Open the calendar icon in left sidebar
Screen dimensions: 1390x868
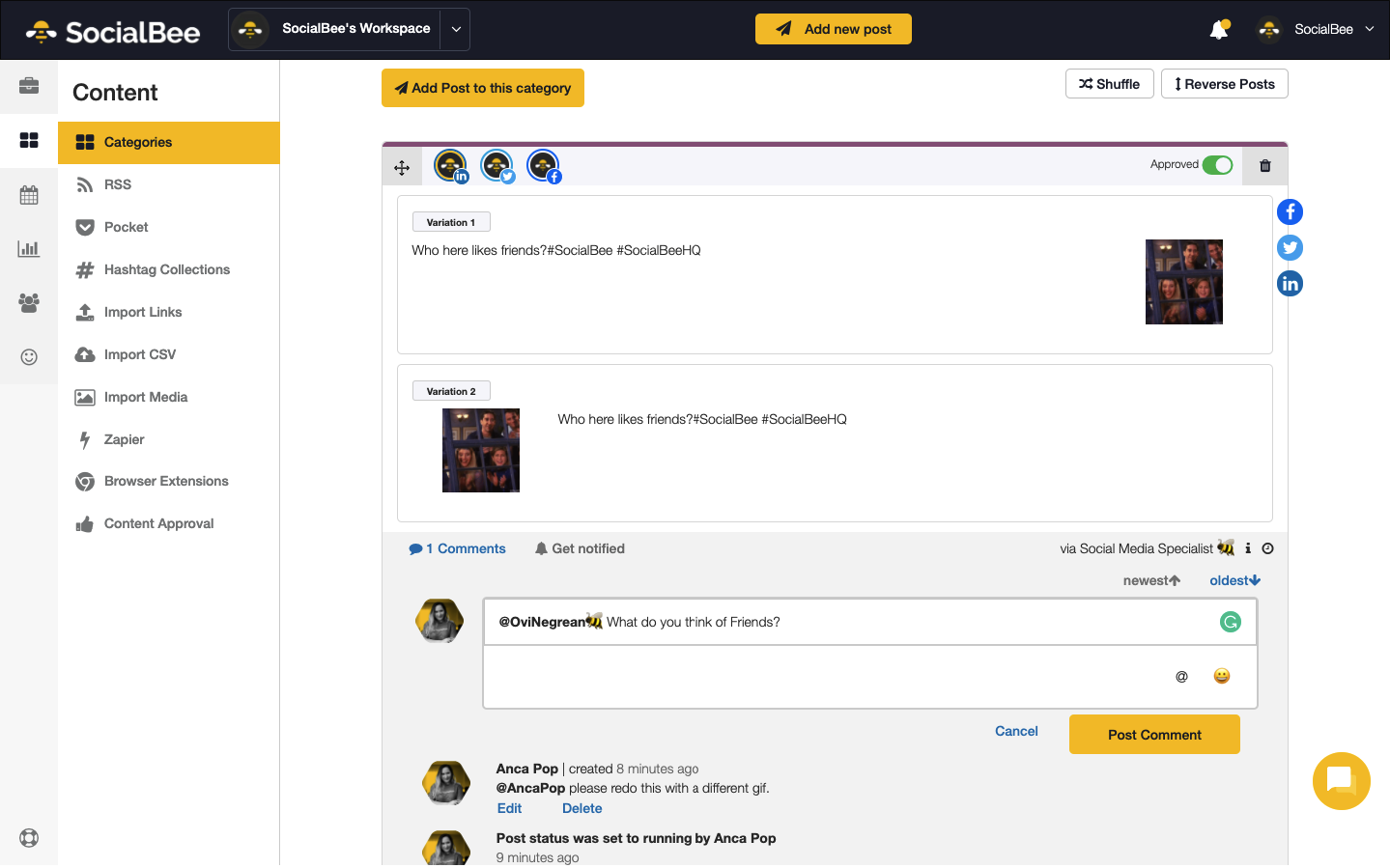29,195
